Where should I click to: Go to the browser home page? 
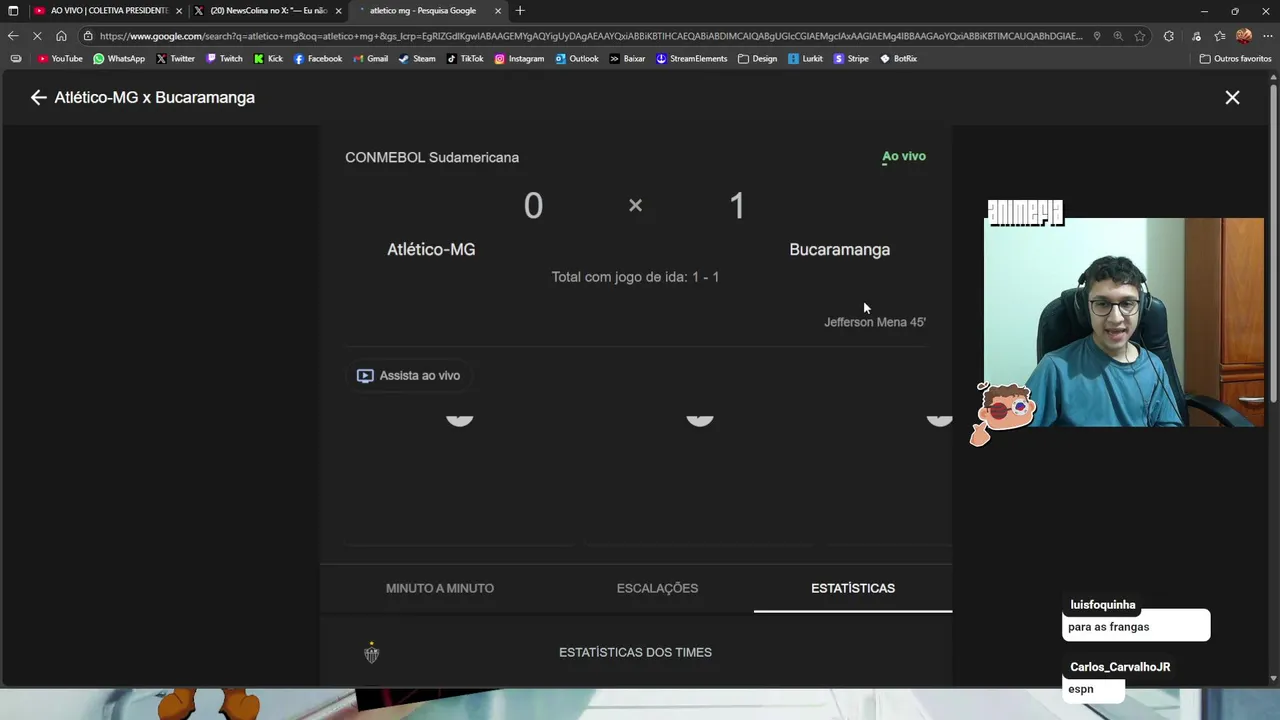[x=61, y=36]
